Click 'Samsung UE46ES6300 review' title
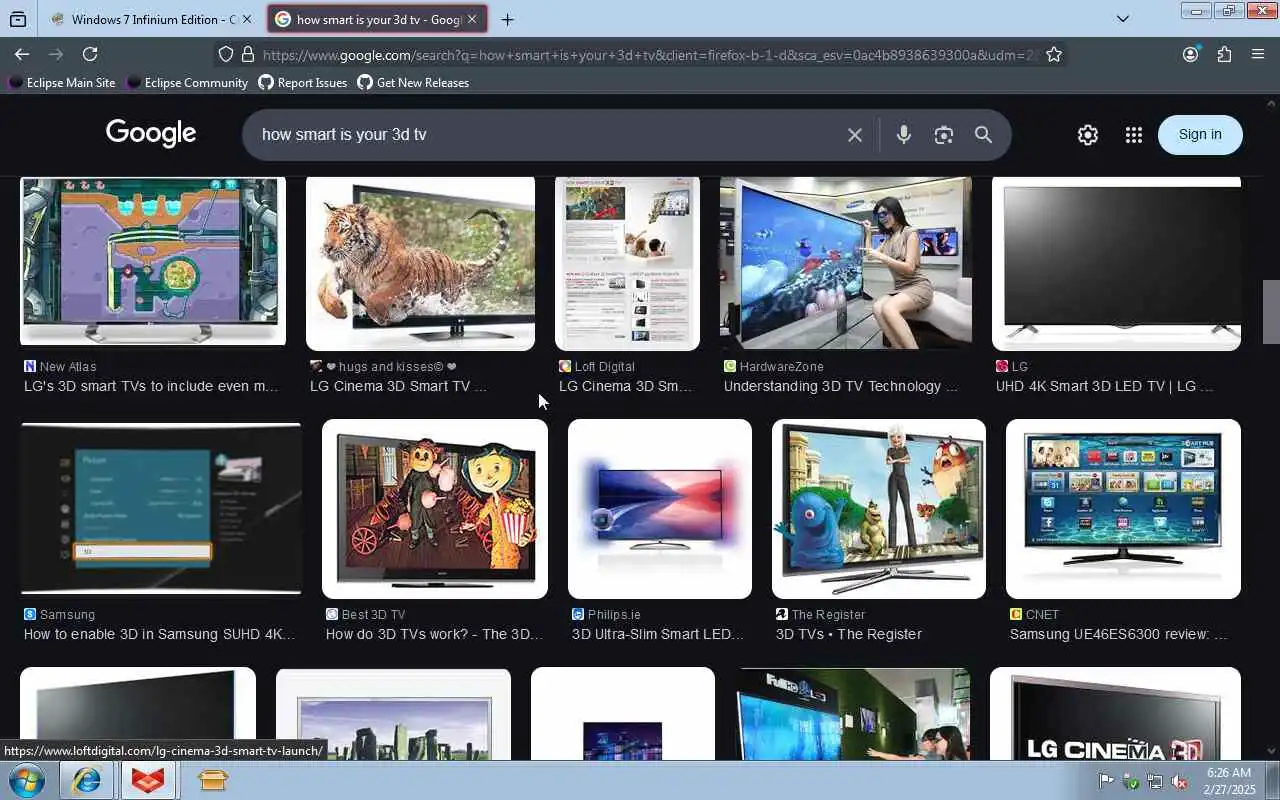 (x=1119, y=634)
